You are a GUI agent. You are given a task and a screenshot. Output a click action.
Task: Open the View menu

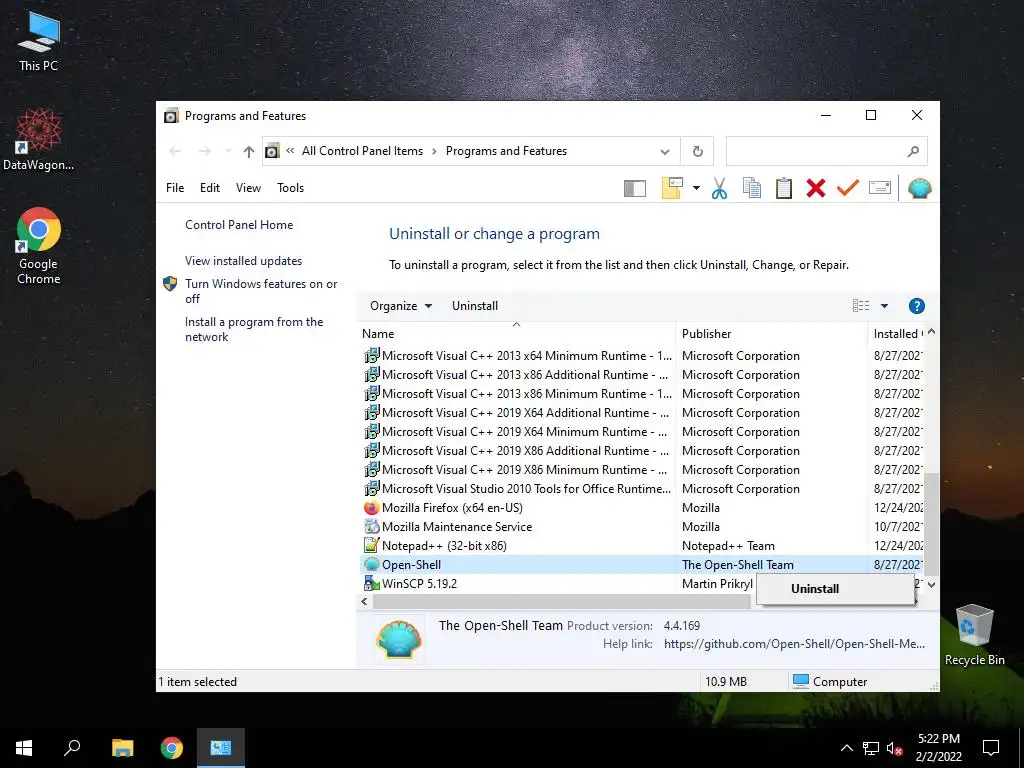248,188
